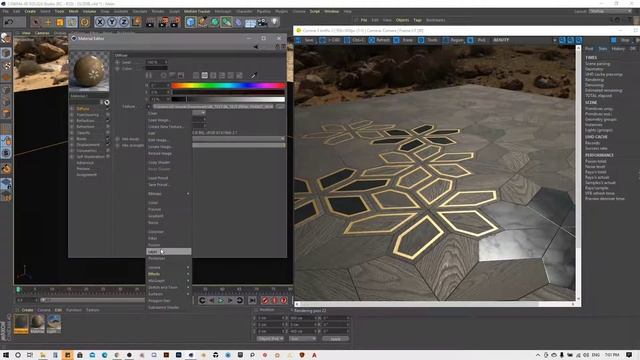
Task: Click Pick in Corona VFB toolbar
Action: pyautogui.click(x=477, y=40)
